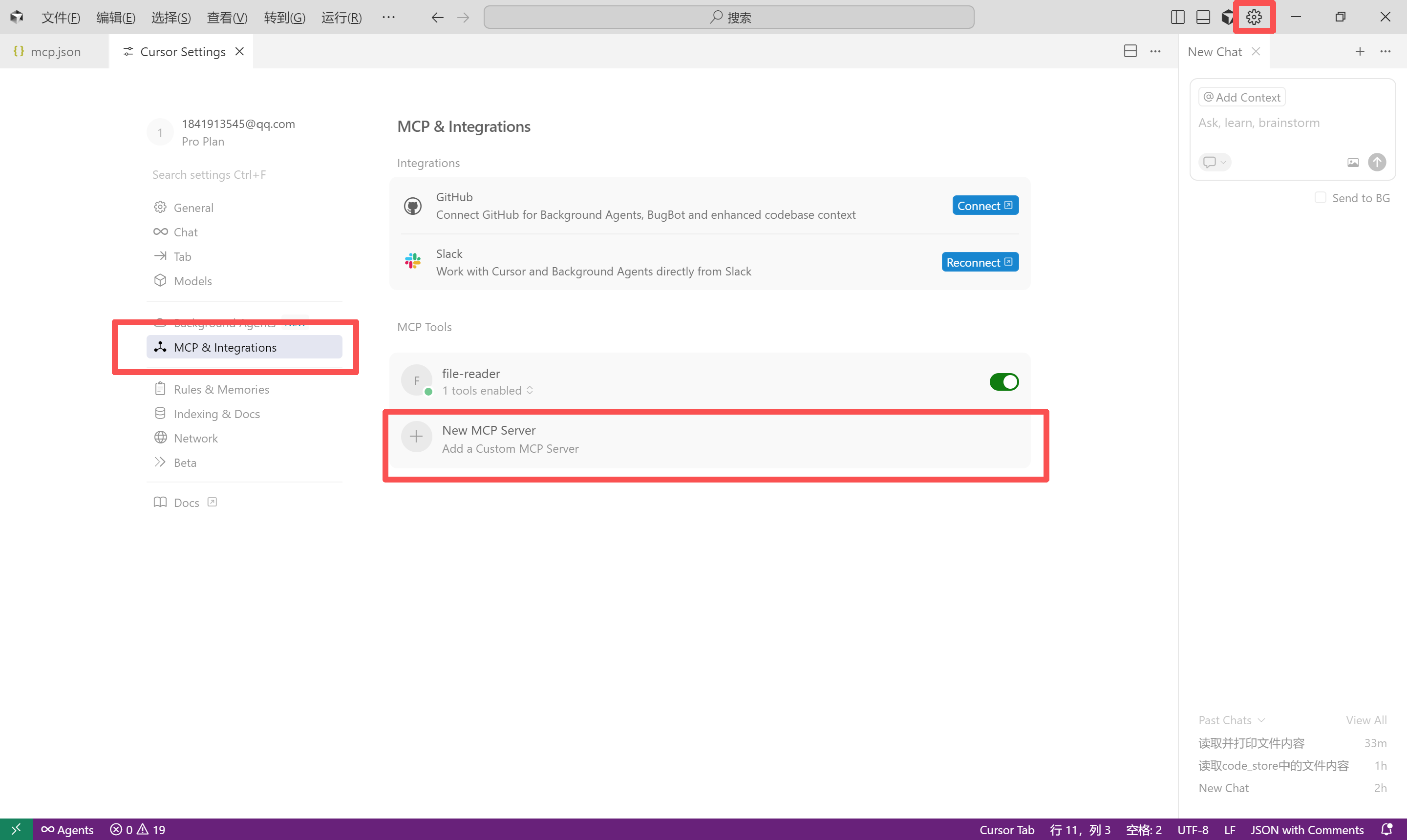Split the editor layout icon
Viewport: 1407px width, 840px height.
[1130, 51]
